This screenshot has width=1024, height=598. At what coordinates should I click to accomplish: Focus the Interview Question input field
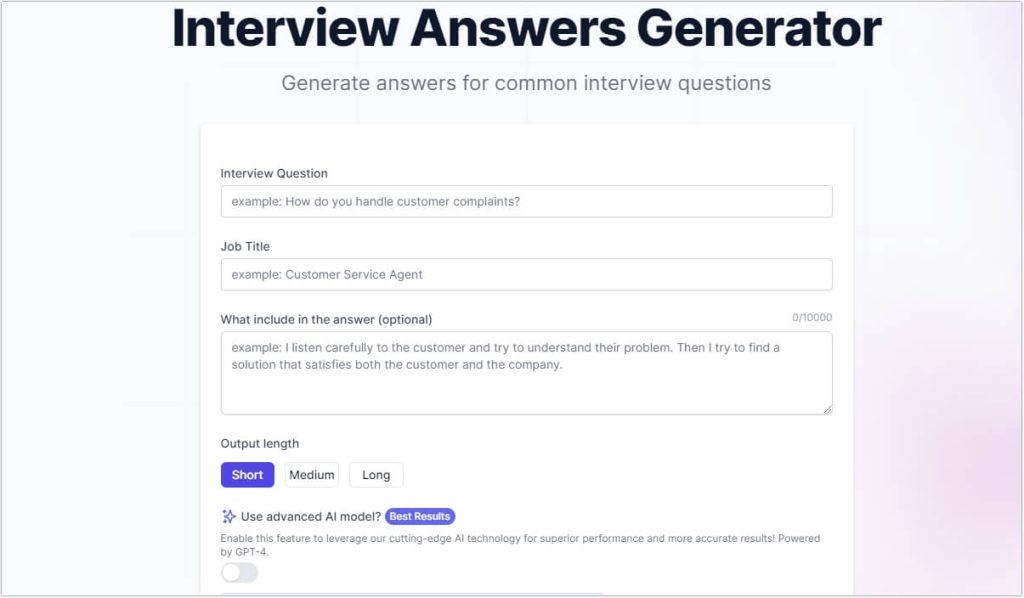pyautogui.click(x=526, y=201)
